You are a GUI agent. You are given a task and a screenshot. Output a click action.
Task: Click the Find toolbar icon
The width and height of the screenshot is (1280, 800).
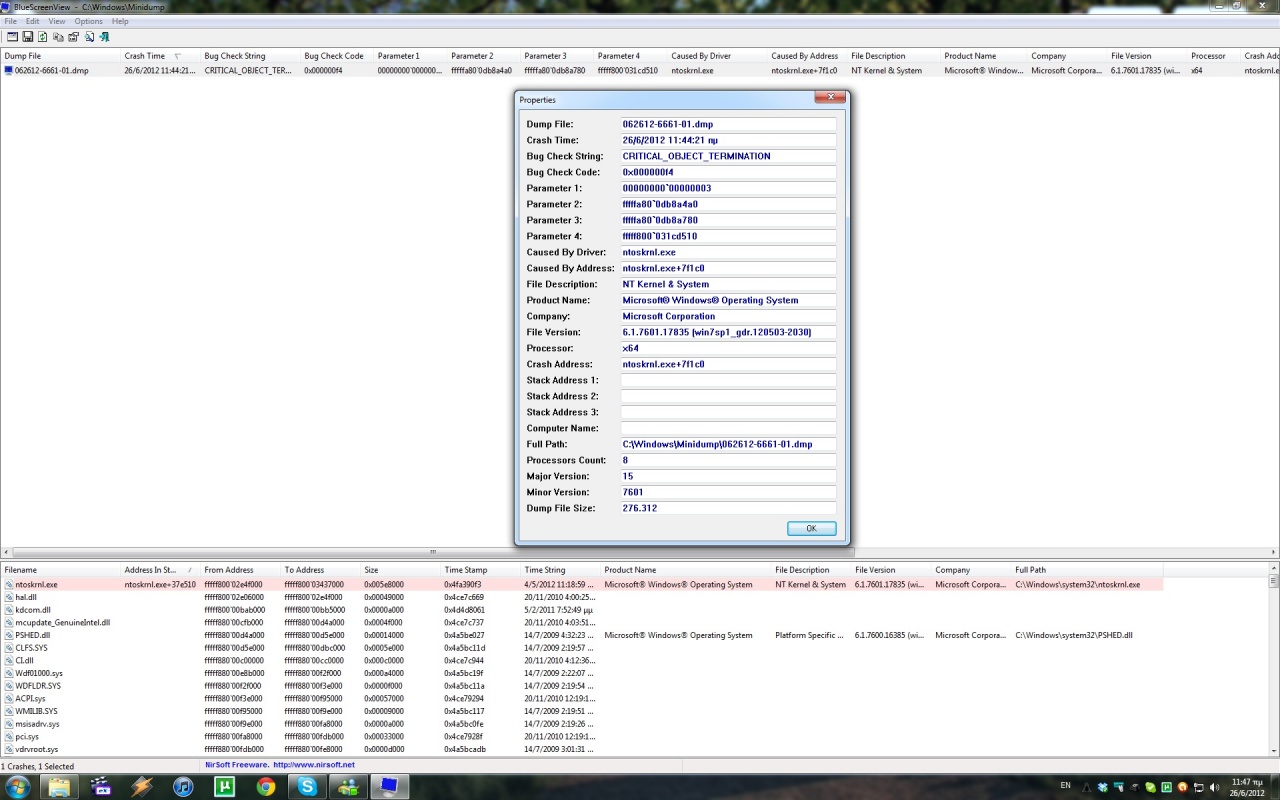89,37
